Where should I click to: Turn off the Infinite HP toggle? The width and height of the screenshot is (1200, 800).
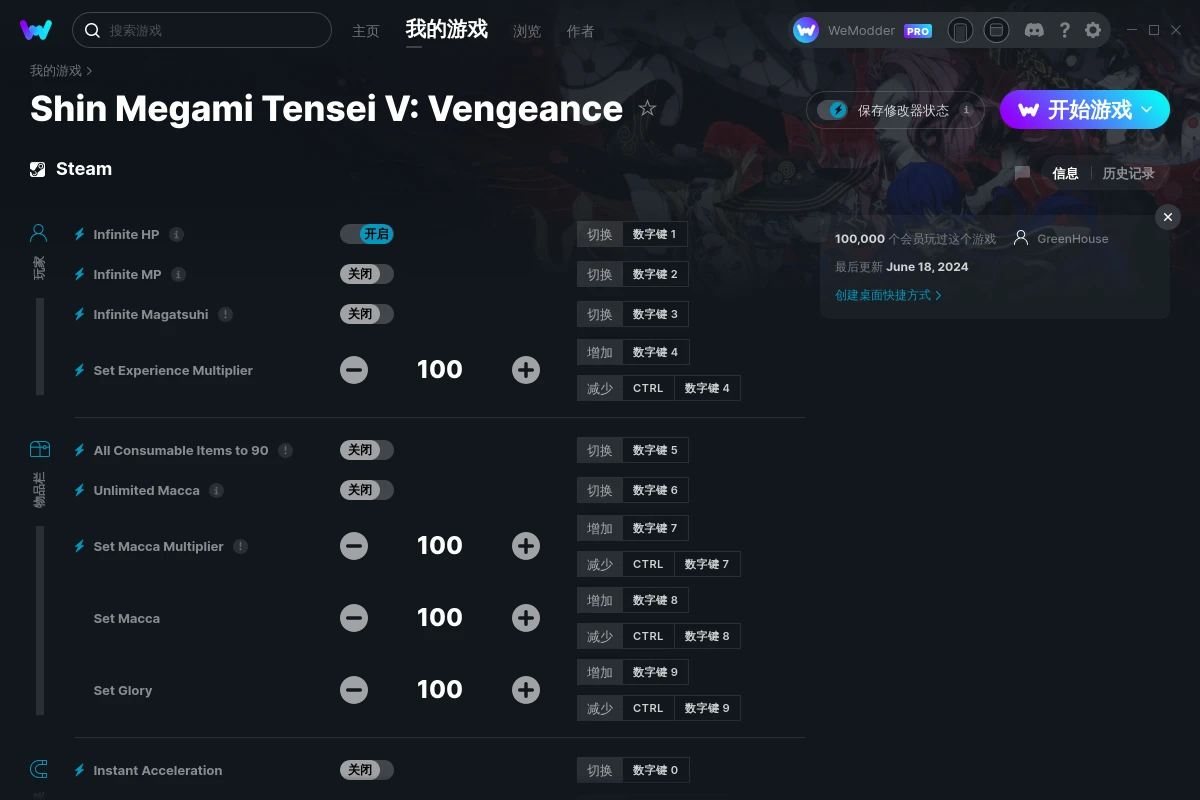click(x=367, y=234)
